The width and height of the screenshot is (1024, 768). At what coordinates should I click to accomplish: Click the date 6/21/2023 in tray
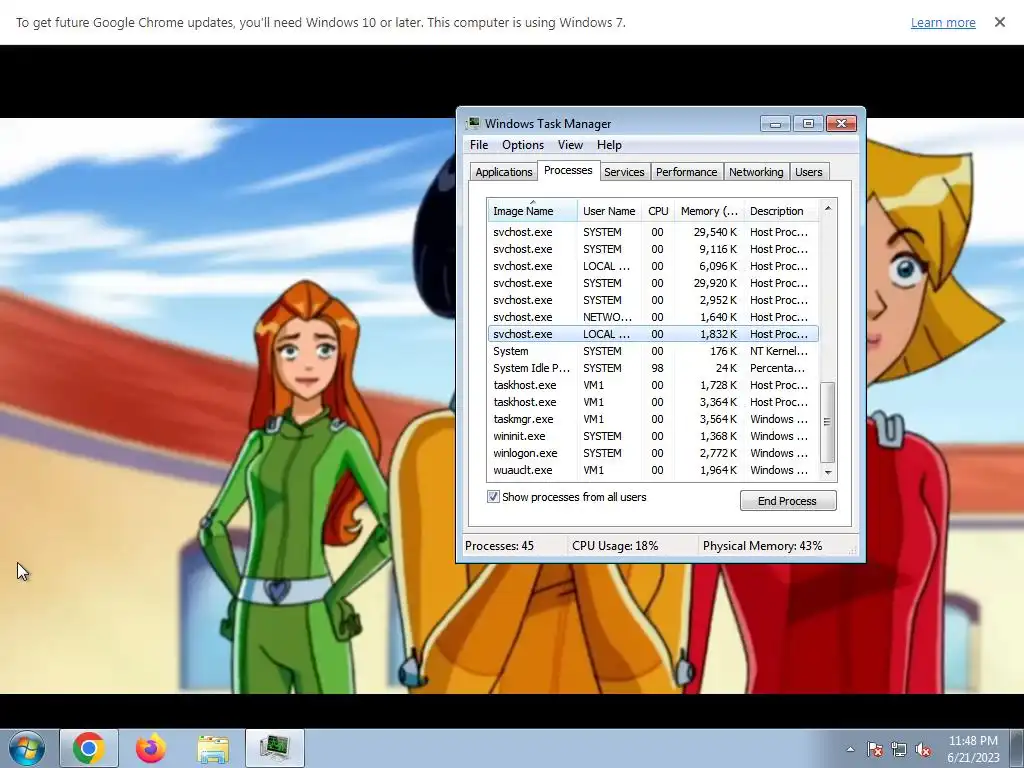coord(973,758)
